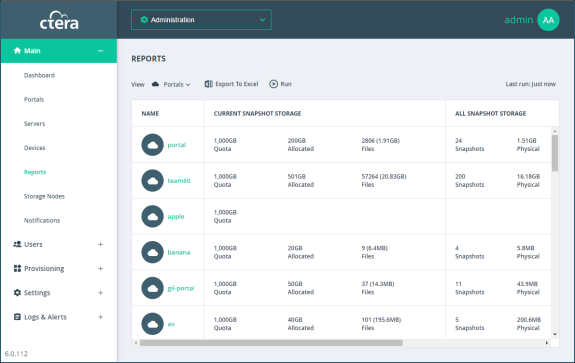Screen dimensions: 575x363
Task: Open Notifications in sidebar
Action: (42, 220)
